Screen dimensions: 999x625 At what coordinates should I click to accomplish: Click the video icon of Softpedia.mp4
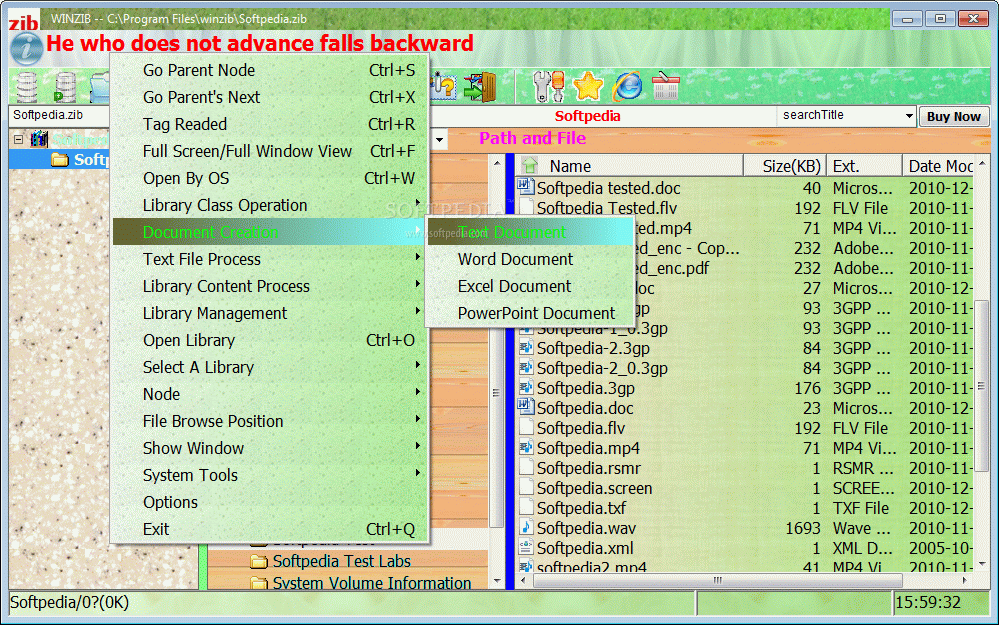[x=526, y=447]
